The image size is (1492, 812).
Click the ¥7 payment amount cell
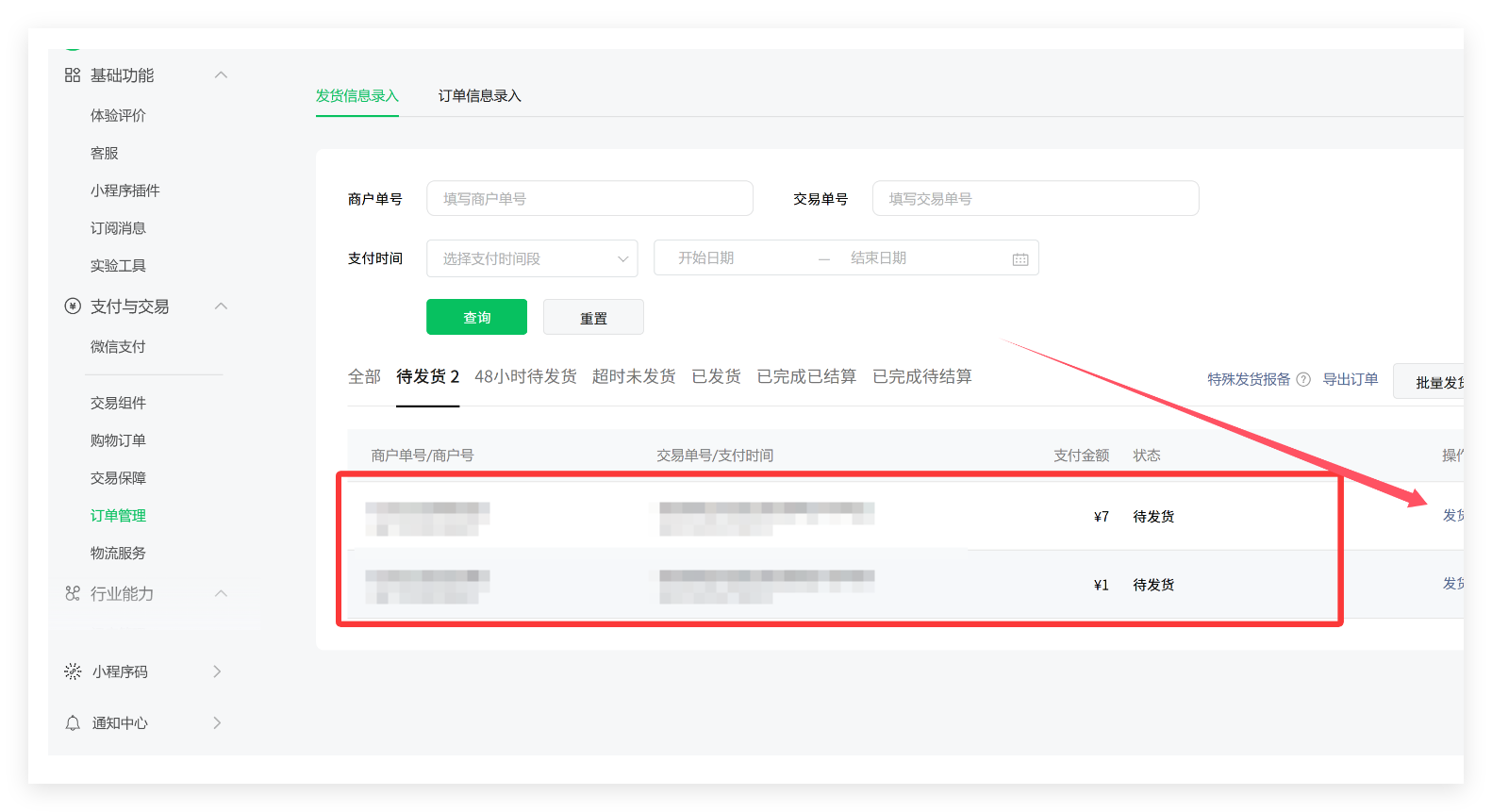[1101, 517]
